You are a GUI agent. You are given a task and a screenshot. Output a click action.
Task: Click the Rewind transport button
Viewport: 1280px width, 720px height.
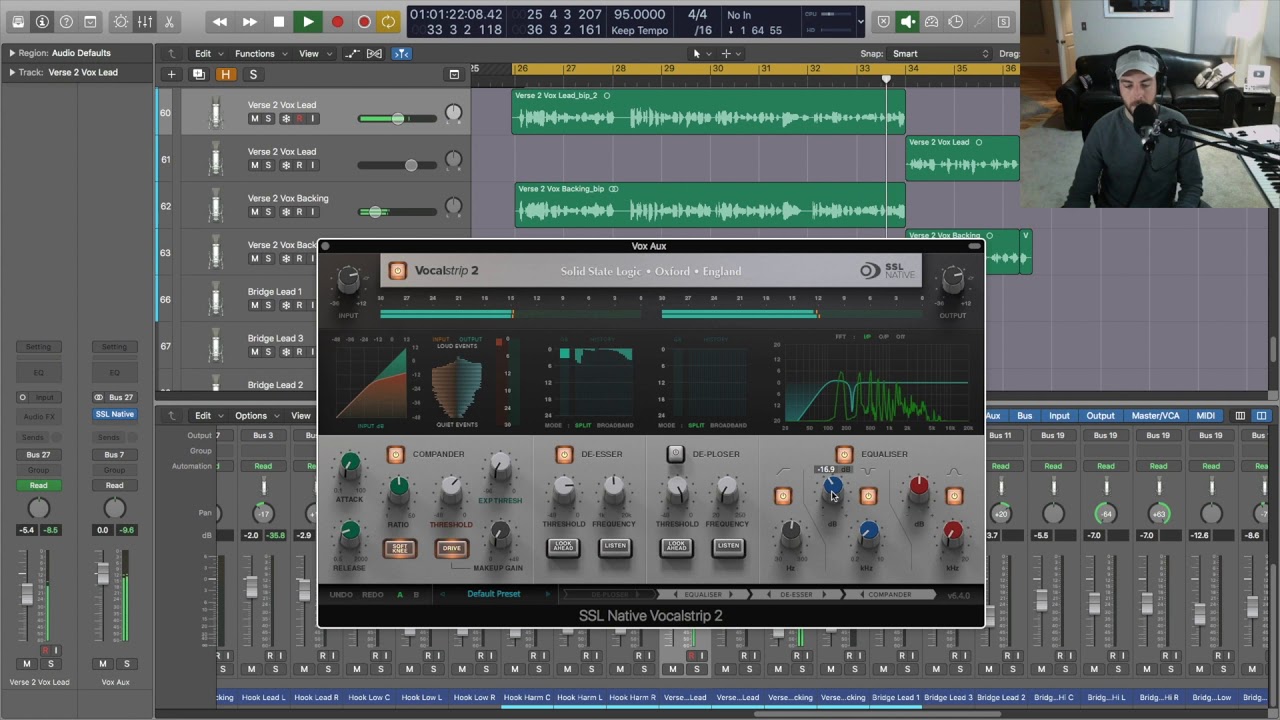[x=220, y=21]
